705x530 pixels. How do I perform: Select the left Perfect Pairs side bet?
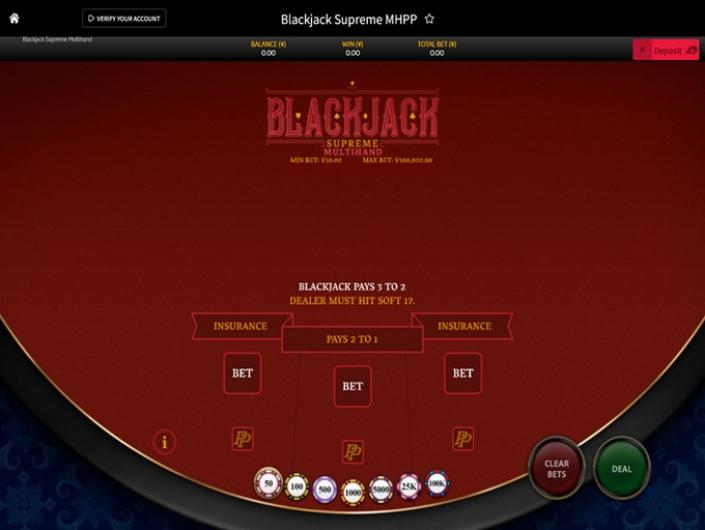(242, 439)
